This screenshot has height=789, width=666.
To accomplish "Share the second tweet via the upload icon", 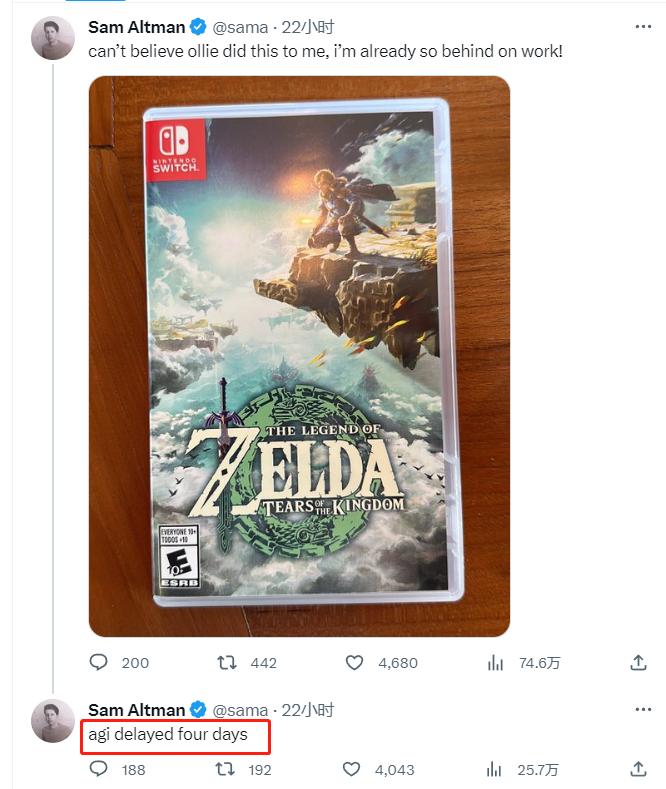I will click(x=638, y=768).
